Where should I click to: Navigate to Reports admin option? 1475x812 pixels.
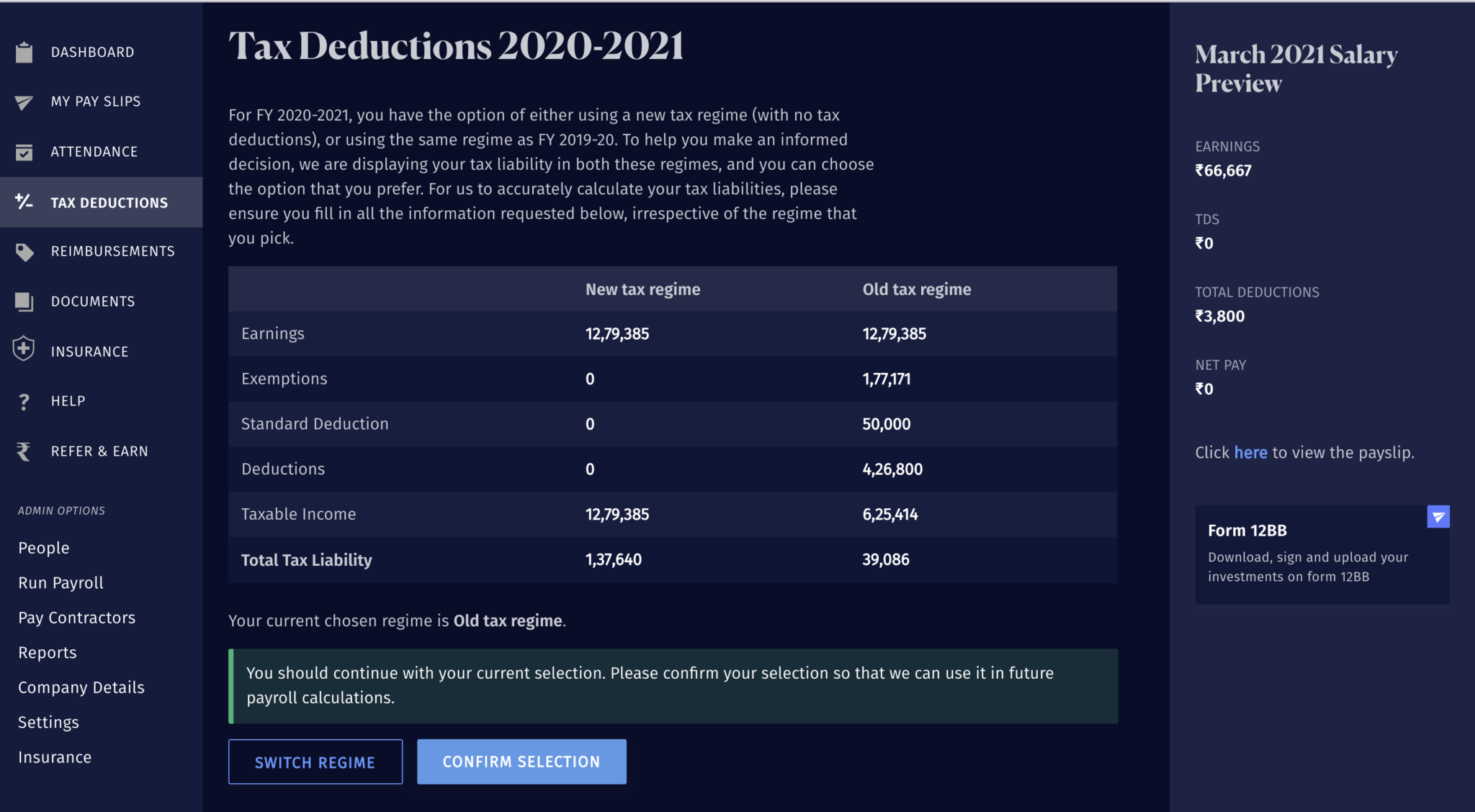pos(47,652)
